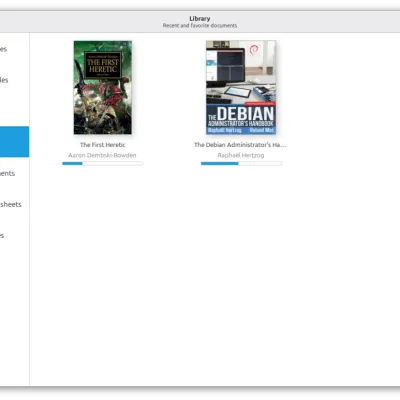This screenshot has height=400, width=400.
Task: Select the highlighted blue sidebar entry
Action: tap(14, 142)
